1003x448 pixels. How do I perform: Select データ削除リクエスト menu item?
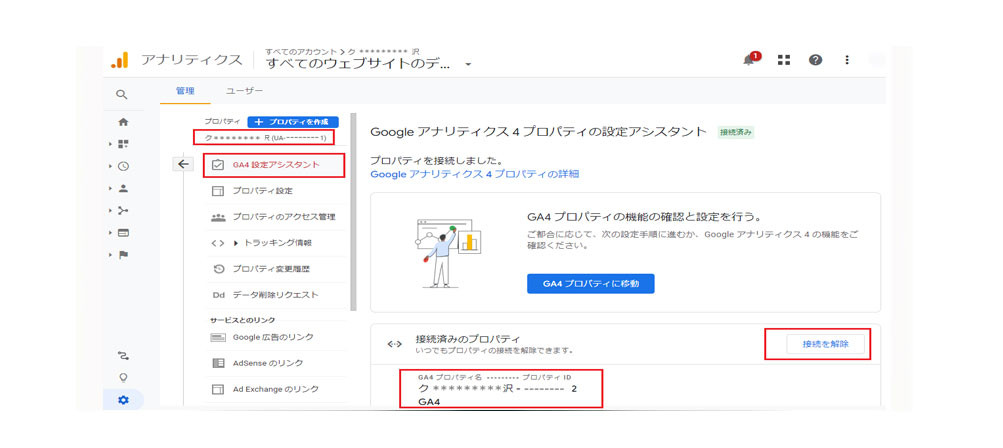(x=276, y=296)
